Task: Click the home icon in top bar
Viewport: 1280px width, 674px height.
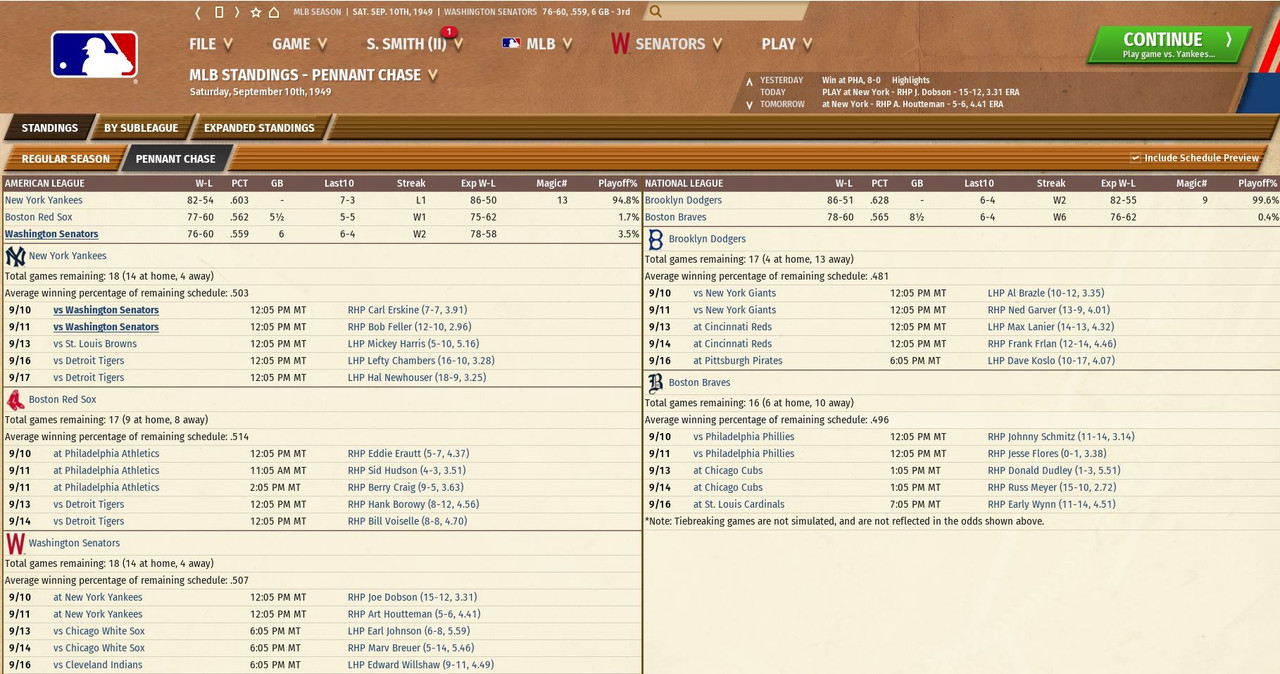Action: coord(274,12)
